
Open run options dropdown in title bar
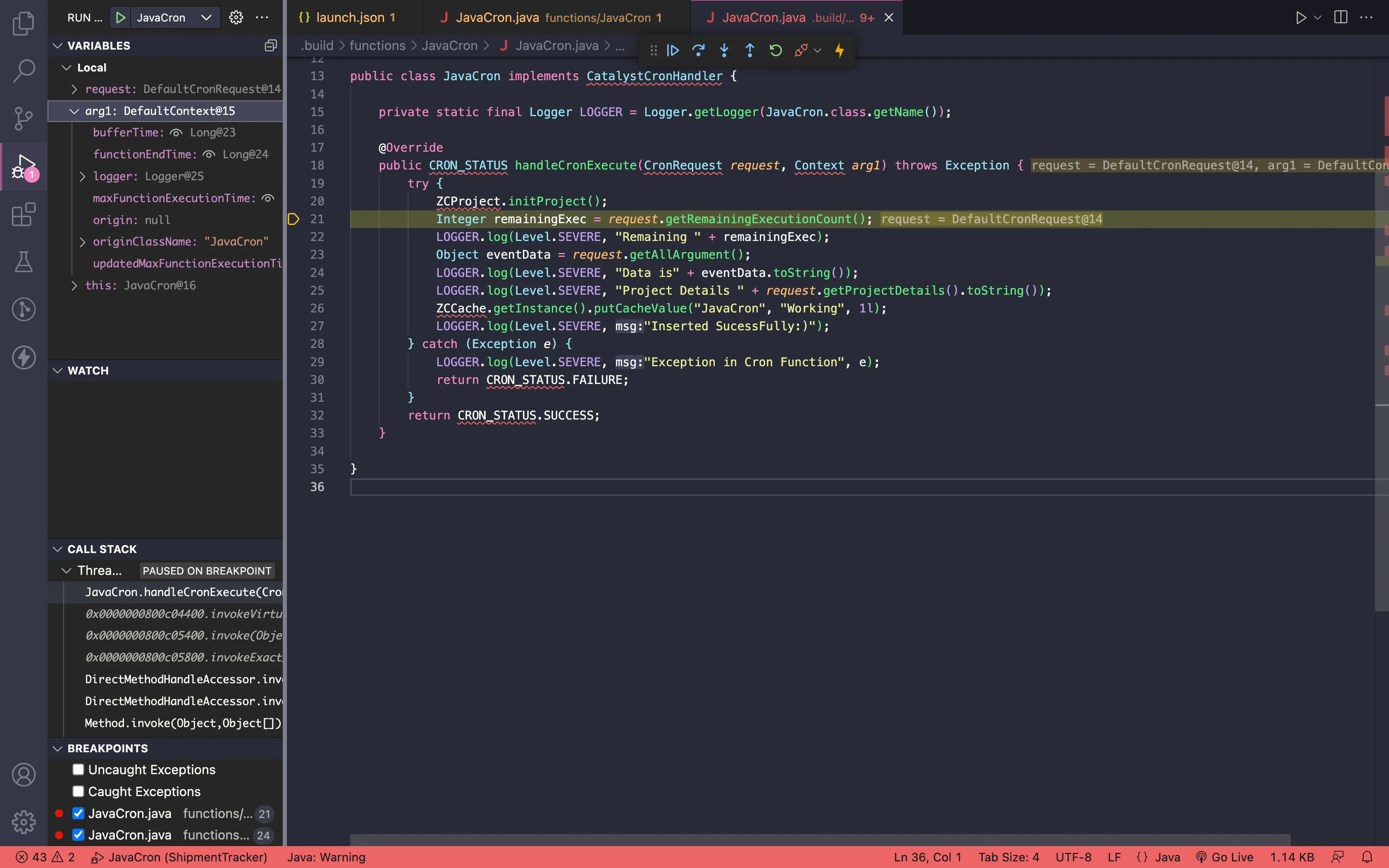[x=1318, y=17]
